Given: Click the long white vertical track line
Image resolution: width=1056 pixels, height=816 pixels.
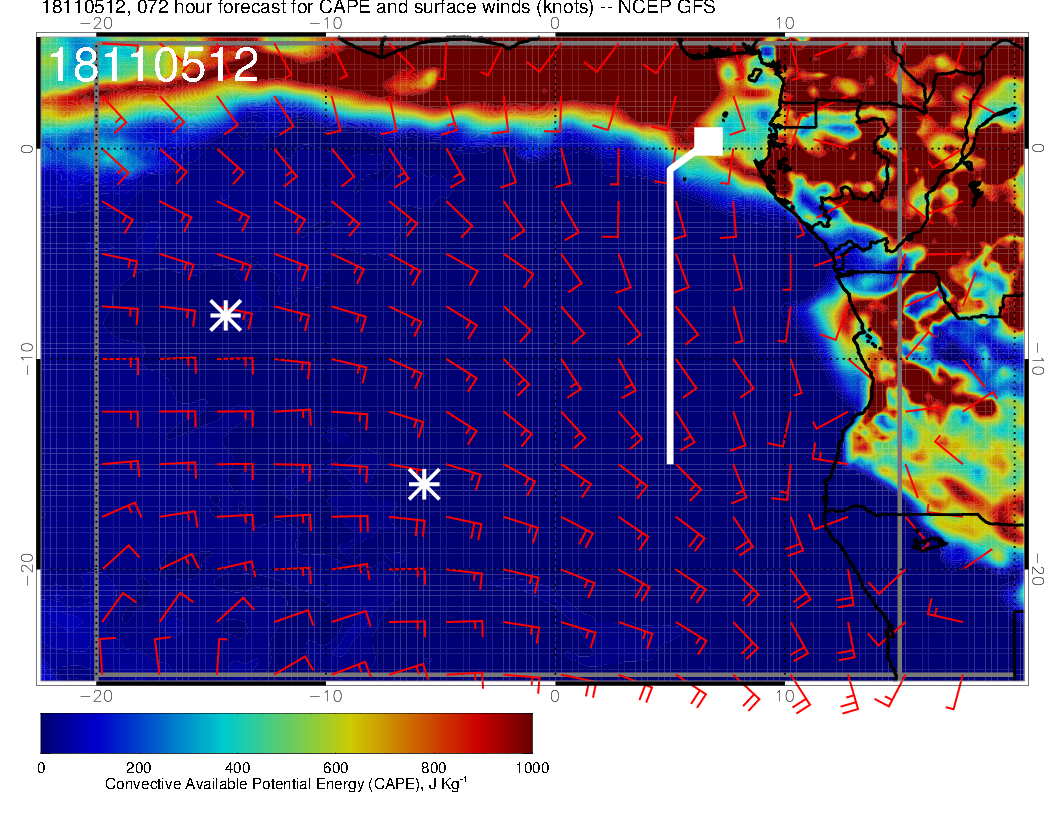Looking at the screenshot, I should coord(670,320).
